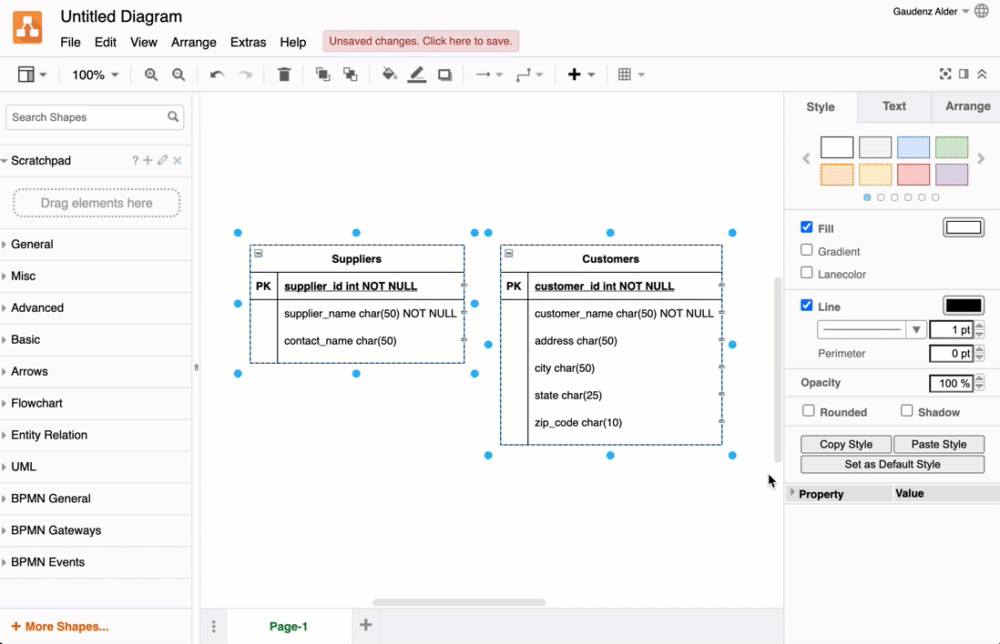Click the draw.io logo icon
The height and width of the screenshot is (644, 1000).
(27, 27)
